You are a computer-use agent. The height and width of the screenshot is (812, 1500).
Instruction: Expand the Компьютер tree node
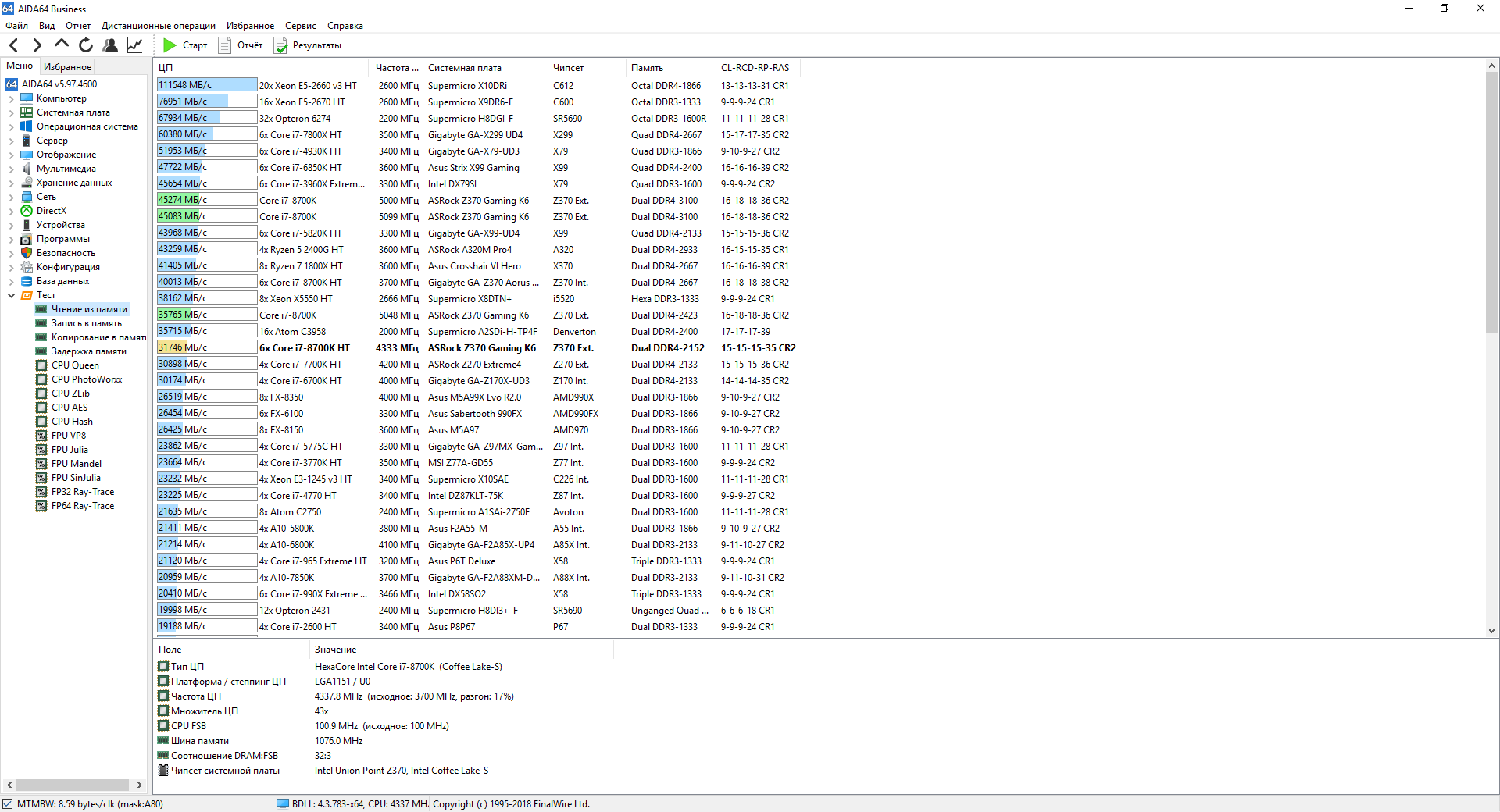(x=11, y=99)
